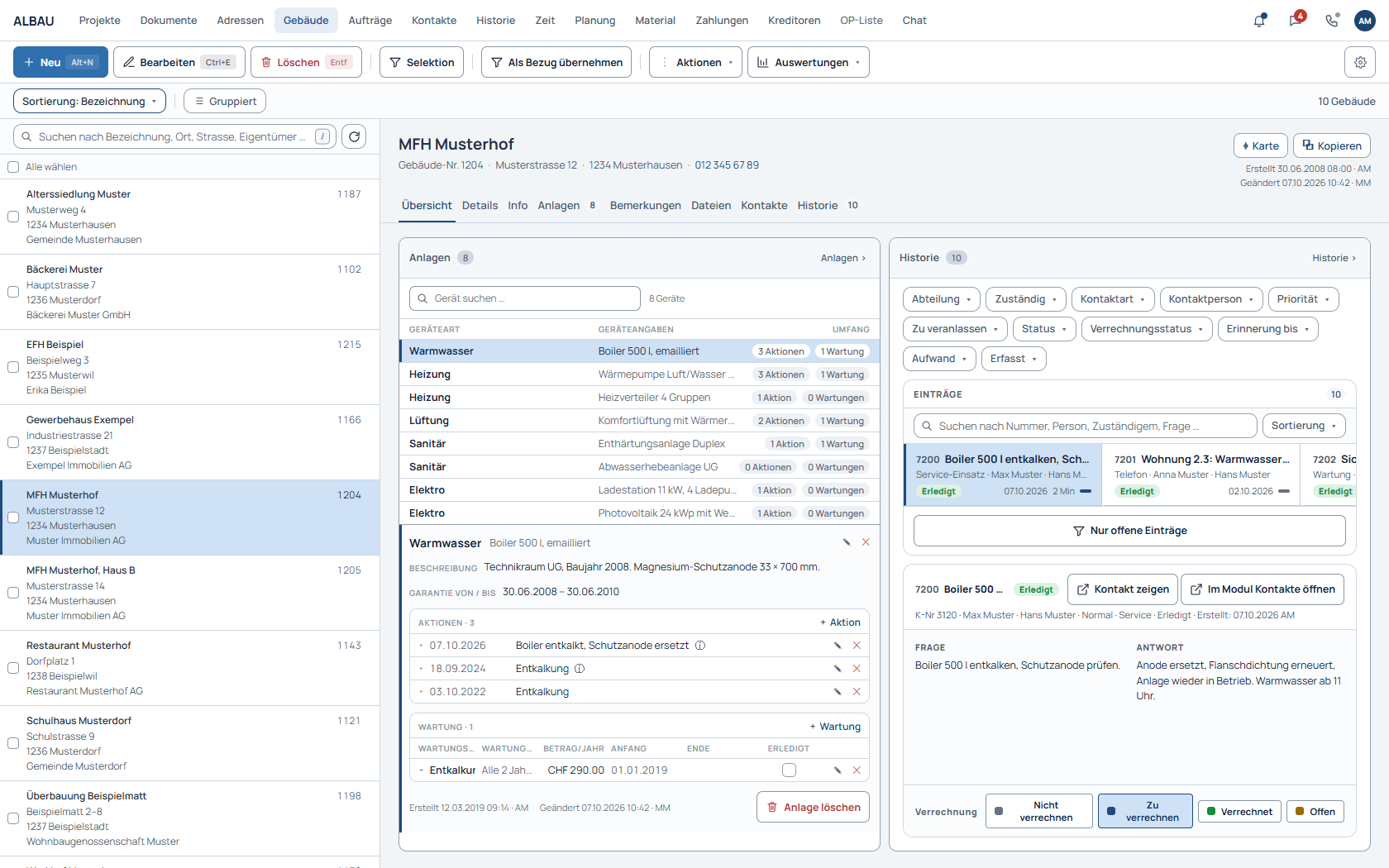Tick the Erledigt checkbox for Entkalkur Wartung
Viewport: 1389px width, 868px height.
[x=789, y=770]
